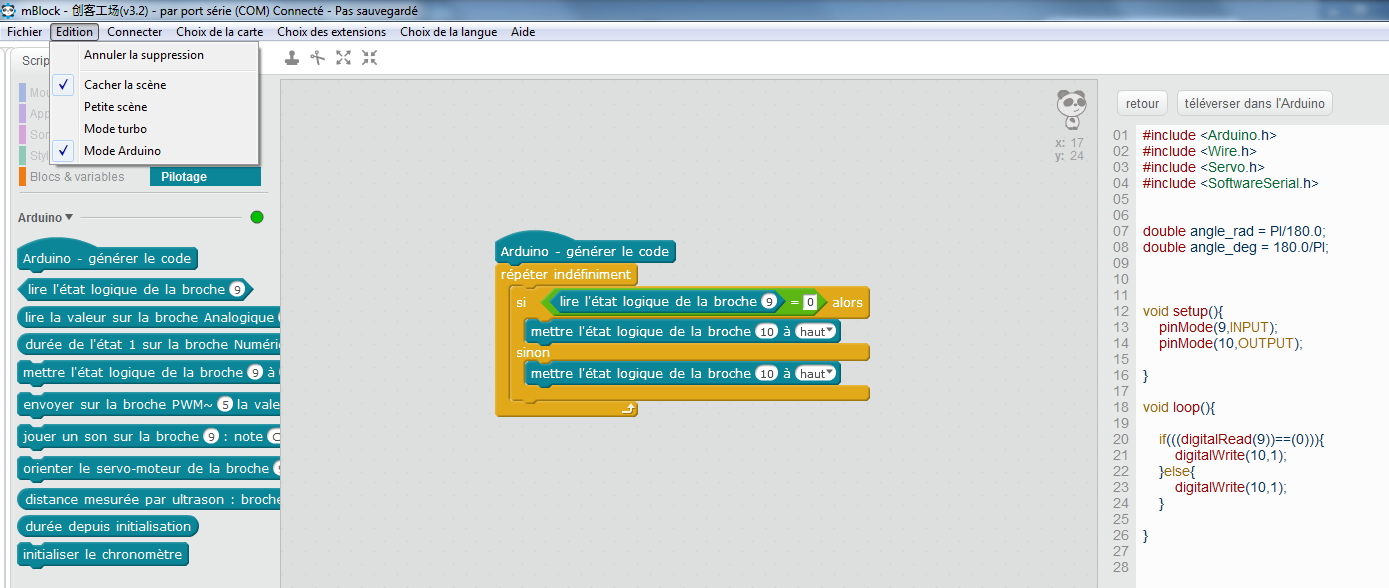Click the retour button
This screenshot has height=588, width=1389.
pyautogui.click(x=1142, y=103)
